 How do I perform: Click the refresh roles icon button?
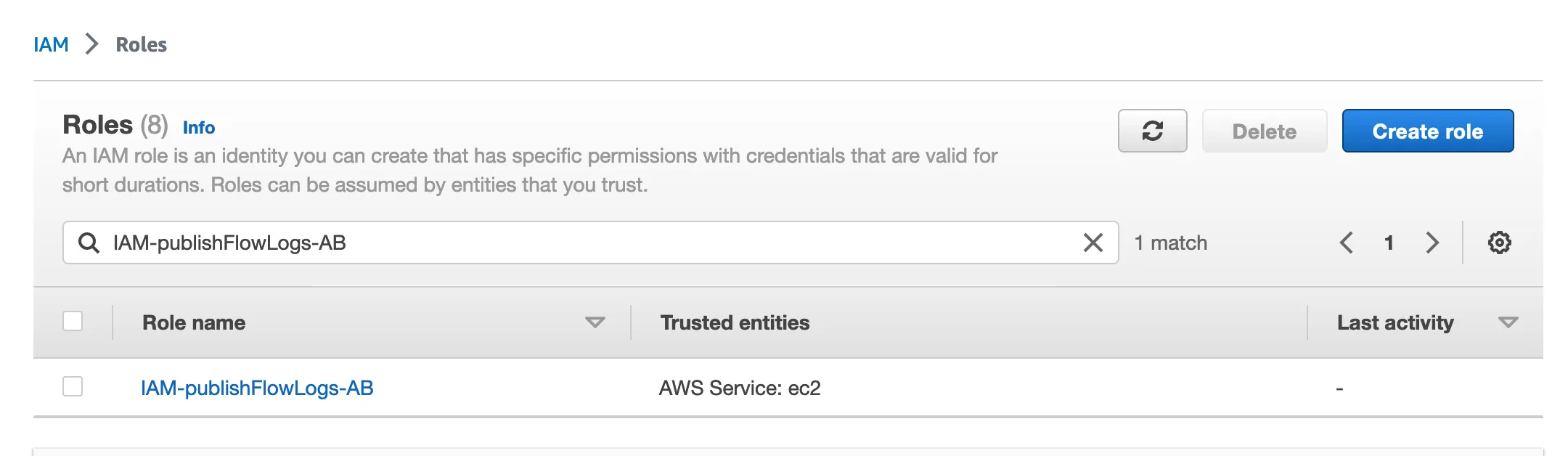[1152, 131]
